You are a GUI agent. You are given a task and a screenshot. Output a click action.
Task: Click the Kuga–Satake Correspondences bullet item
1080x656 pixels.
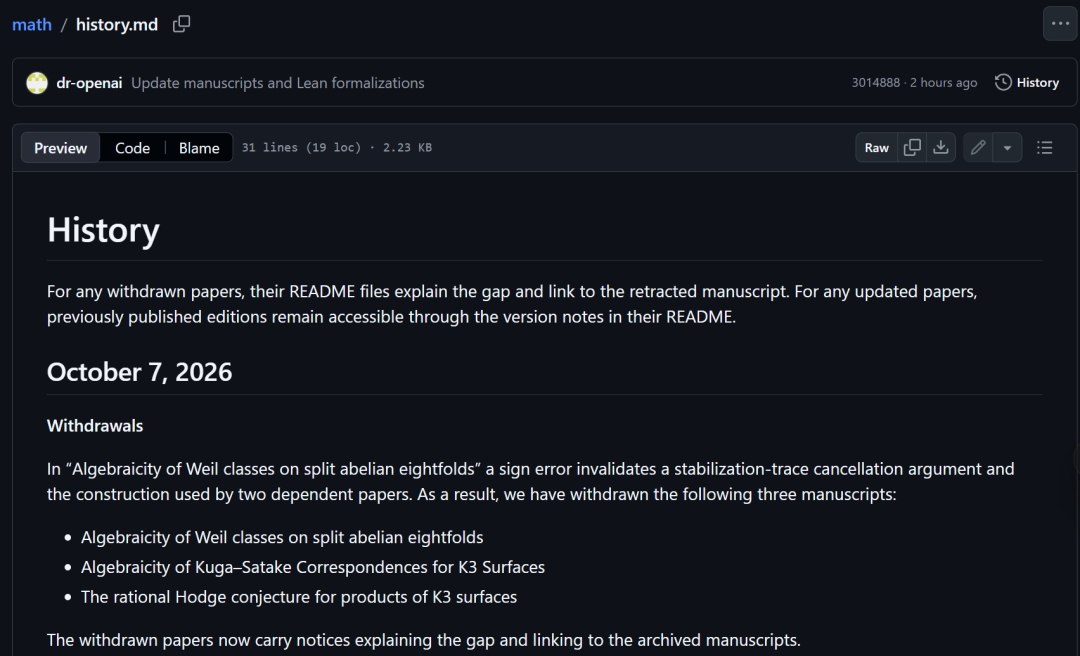point(313,567)
